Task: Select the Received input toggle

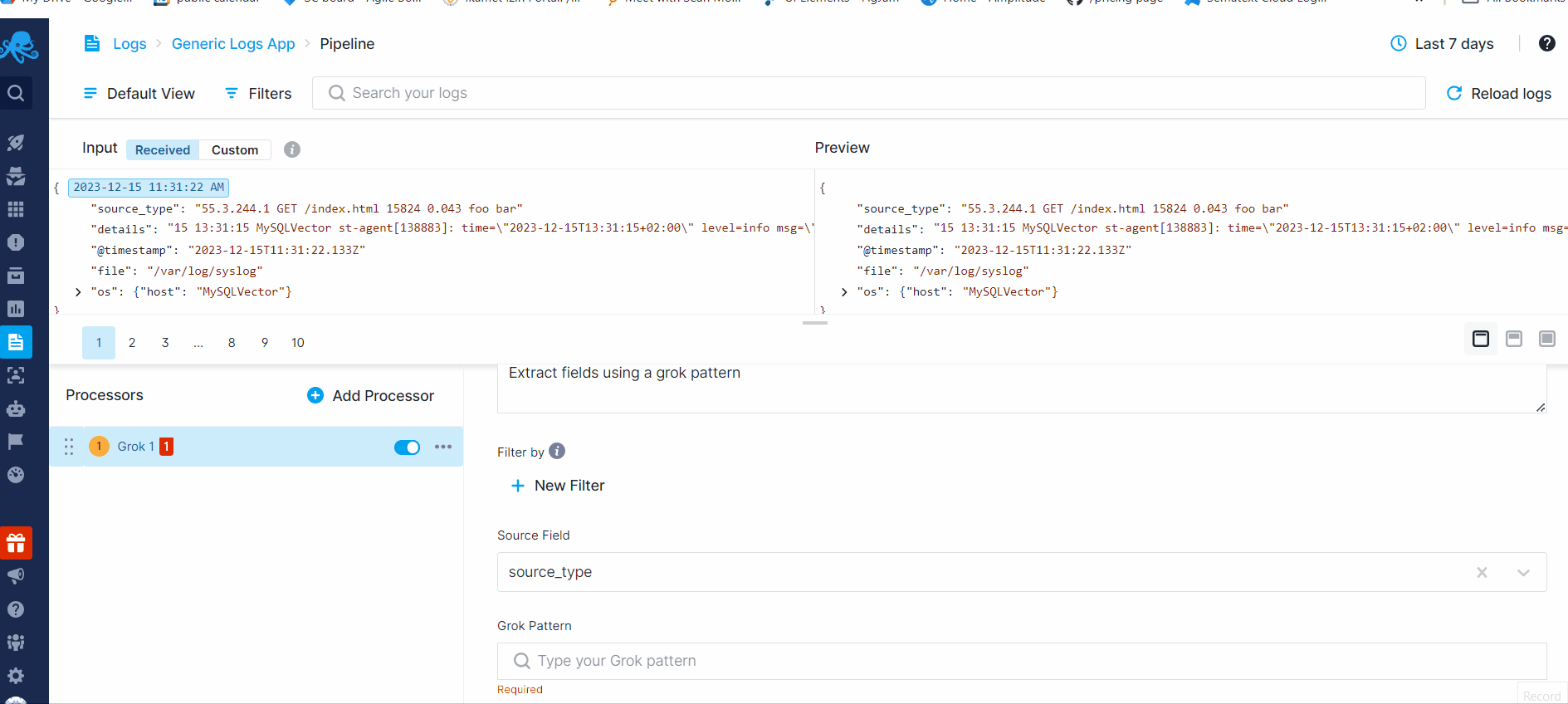Action: (163, 150)
